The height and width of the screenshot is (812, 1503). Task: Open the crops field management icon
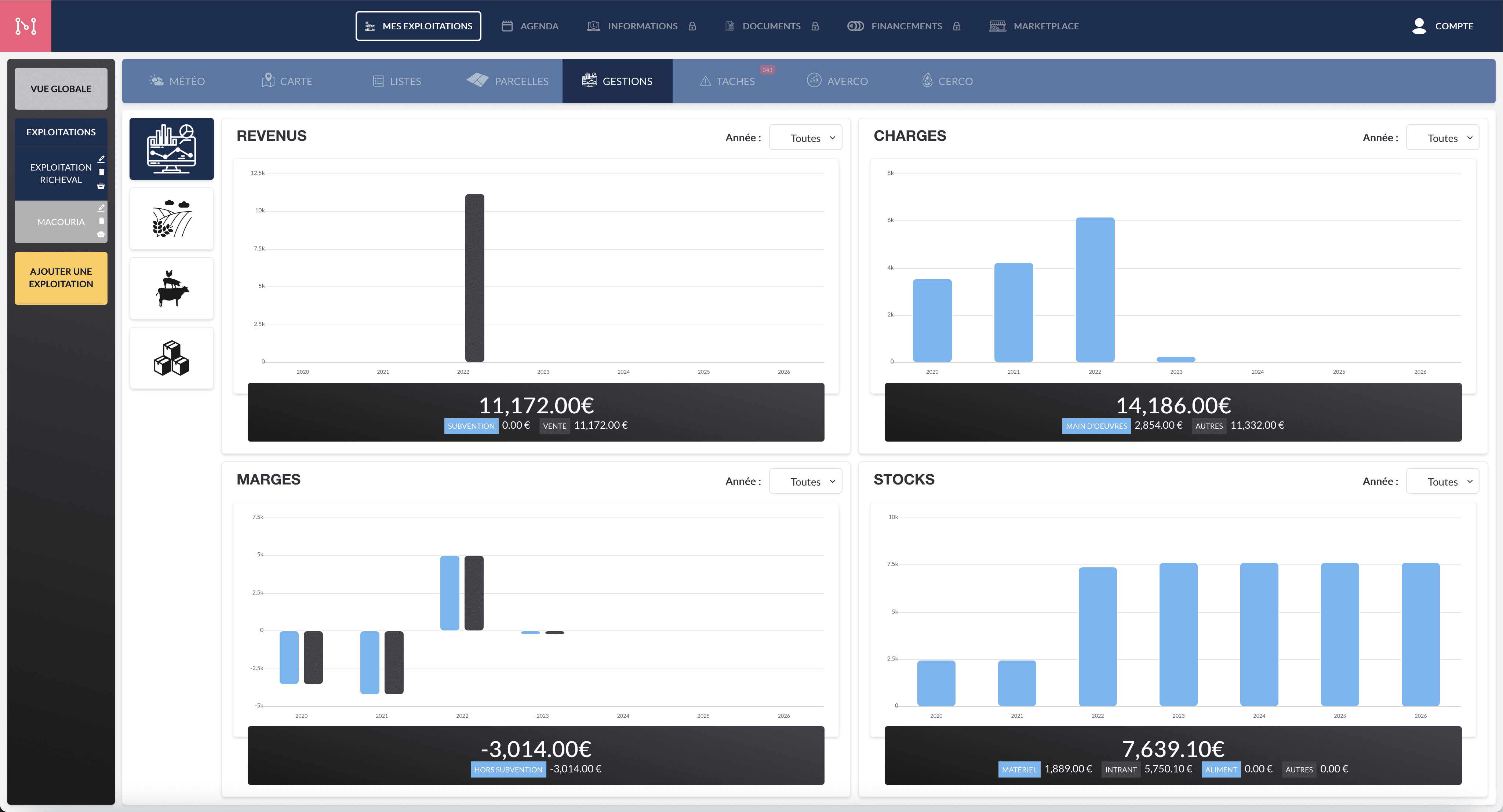pos(171,219)
